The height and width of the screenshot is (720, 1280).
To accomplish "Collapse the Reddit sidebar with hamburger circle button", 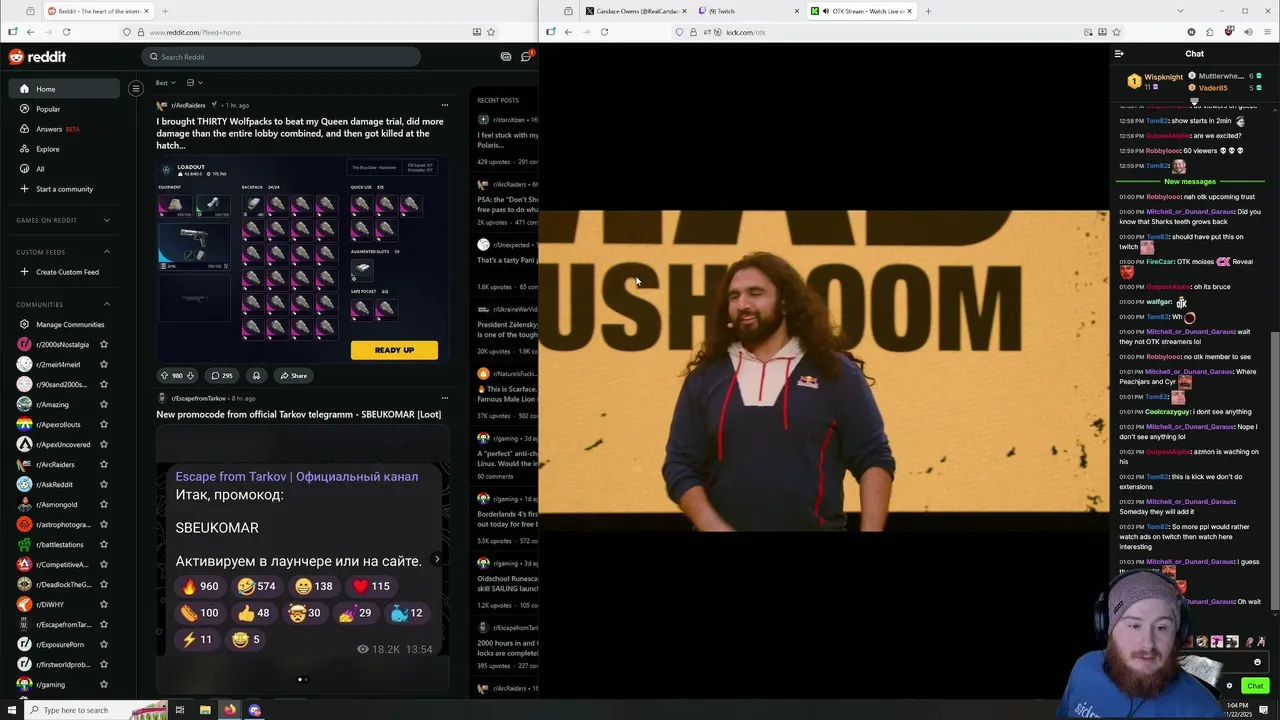I will 136,88.
